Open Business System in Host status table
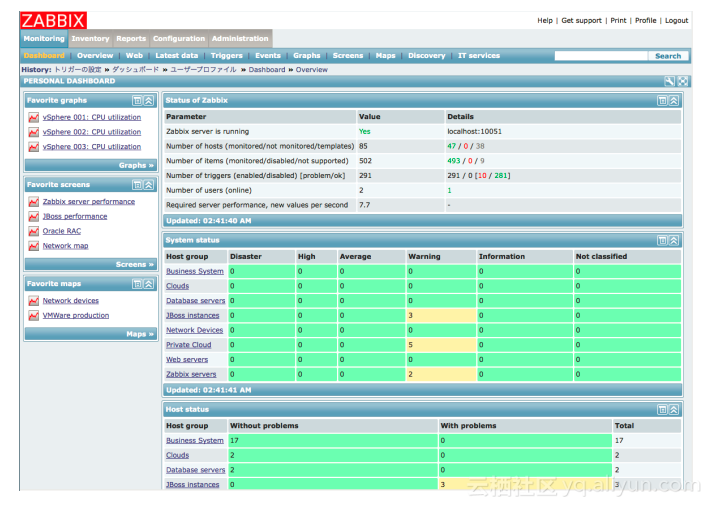Image resolution: width=712 pixels, height=508 pixels. pos(195,441)
